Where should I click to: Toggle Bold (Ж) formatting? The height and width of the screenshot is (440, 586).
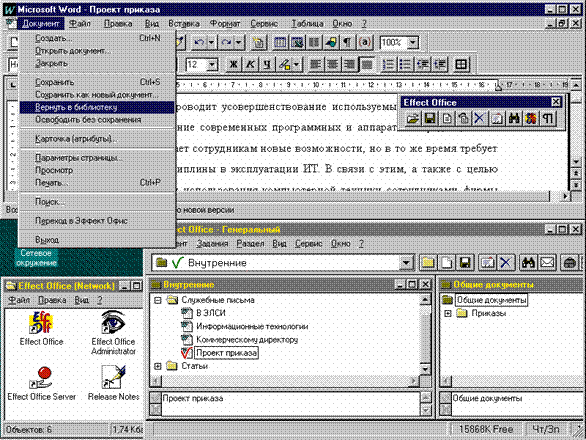click(x=234, y=65)
